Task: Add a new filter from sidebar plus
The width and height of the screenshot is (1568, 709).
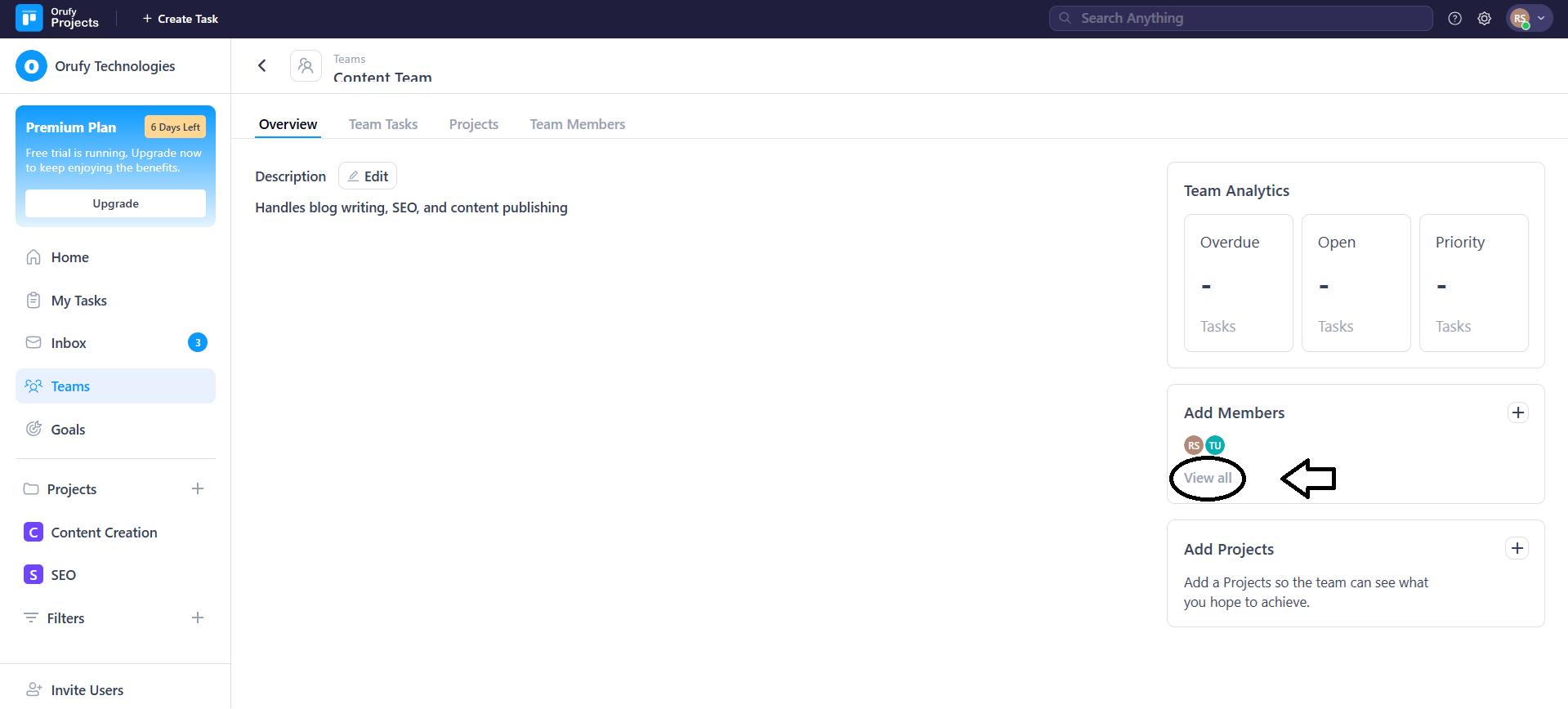Action: click(x=198, y=618)
